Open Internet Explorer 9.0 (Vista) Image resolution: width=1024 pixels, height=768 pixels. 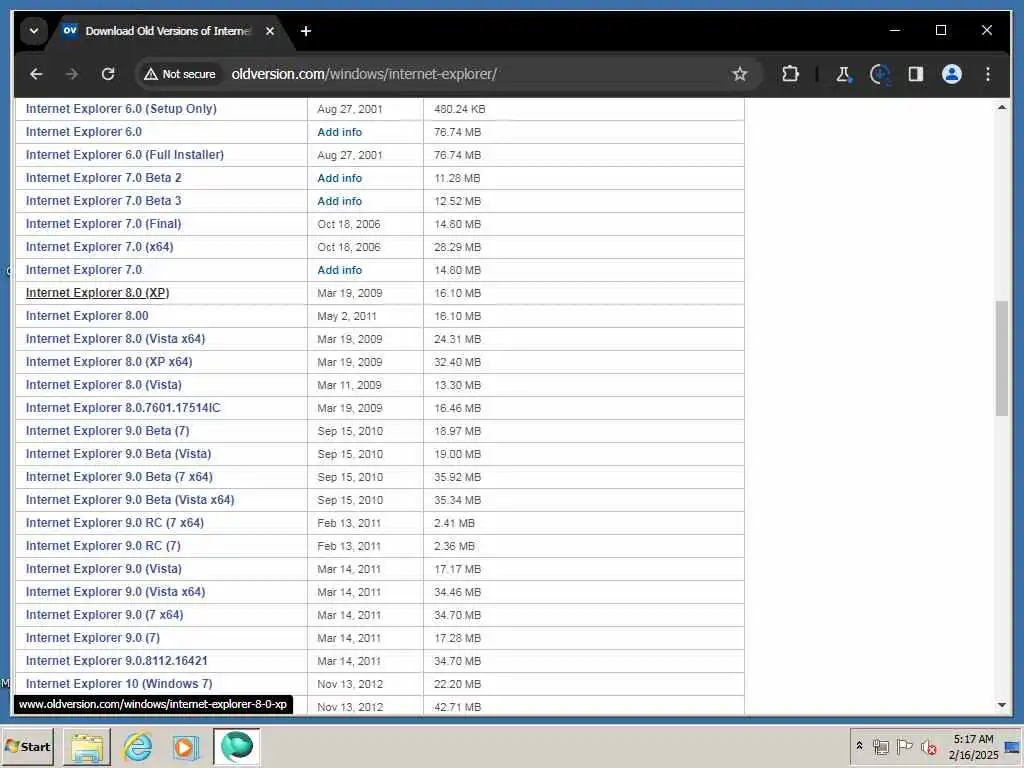pos(104,568)
